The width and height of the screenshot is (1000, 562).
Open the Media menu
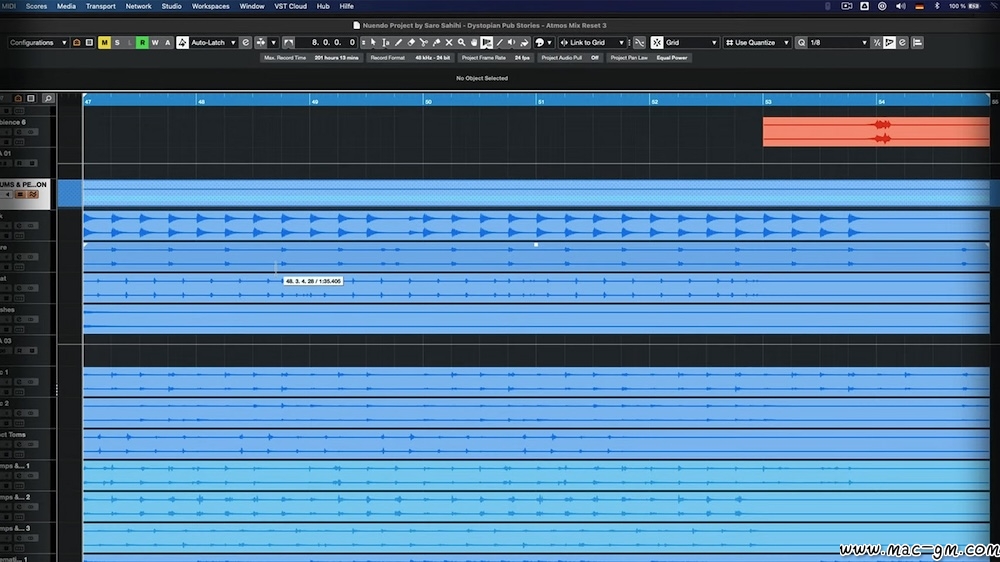pos(66,6)
